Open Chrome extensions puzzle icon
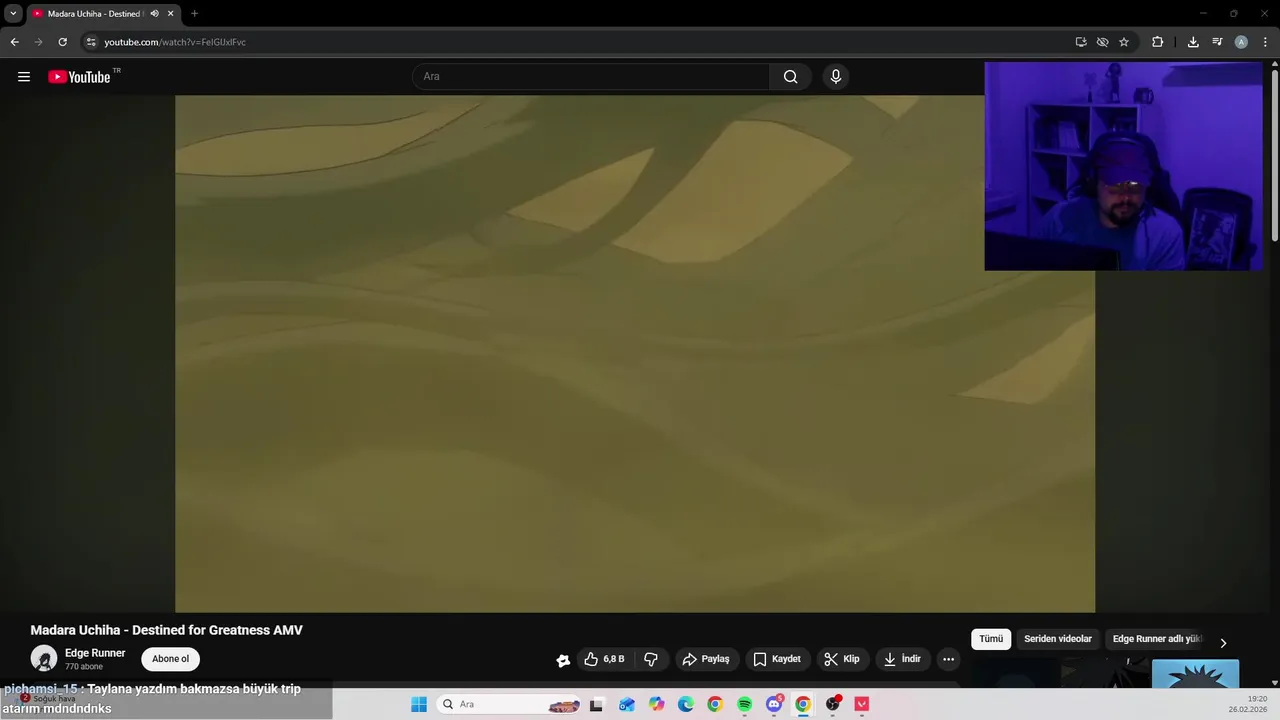 click(x=1158, y=42)
